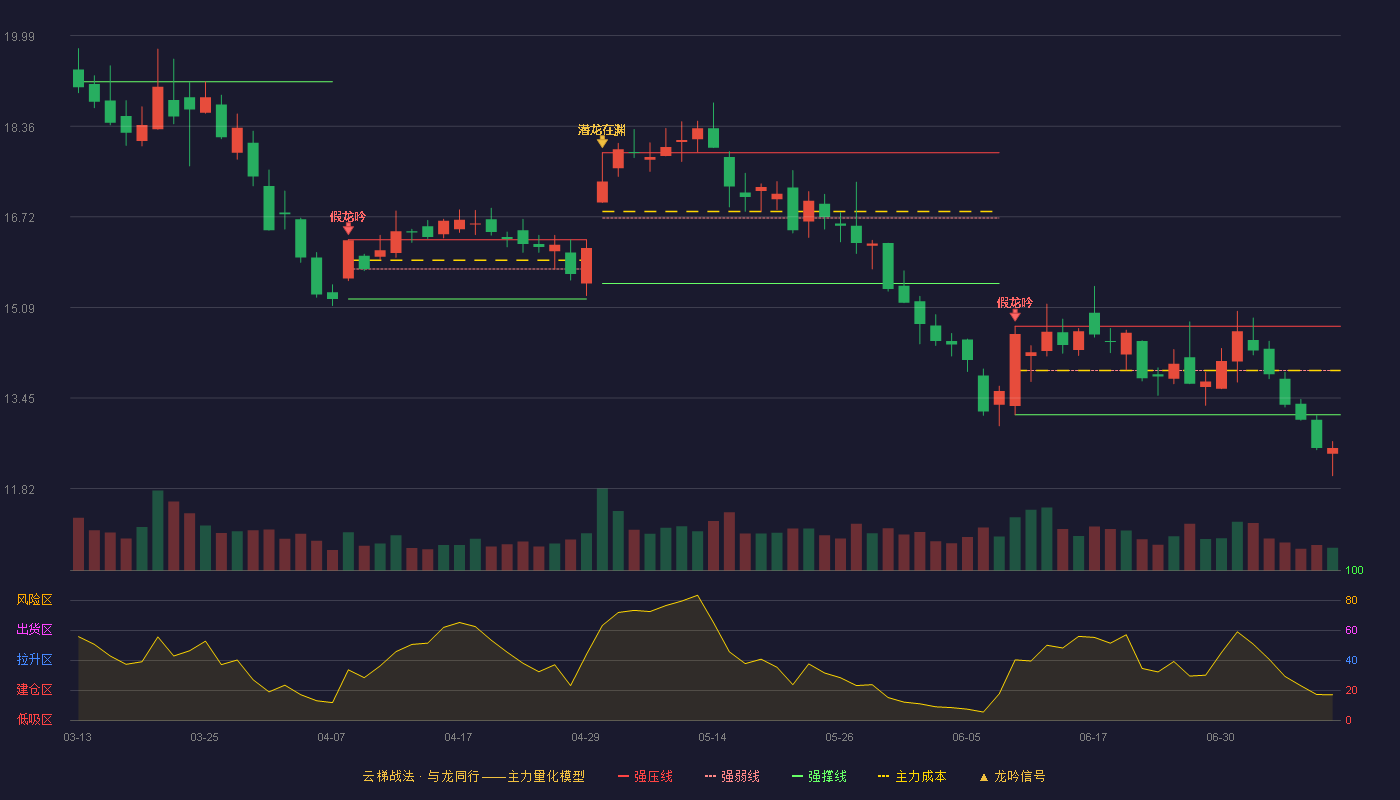The image size is (1400, 800).
Task: Click the 云梯战法 主力量化模型 legend title
Action: (473, 776)
